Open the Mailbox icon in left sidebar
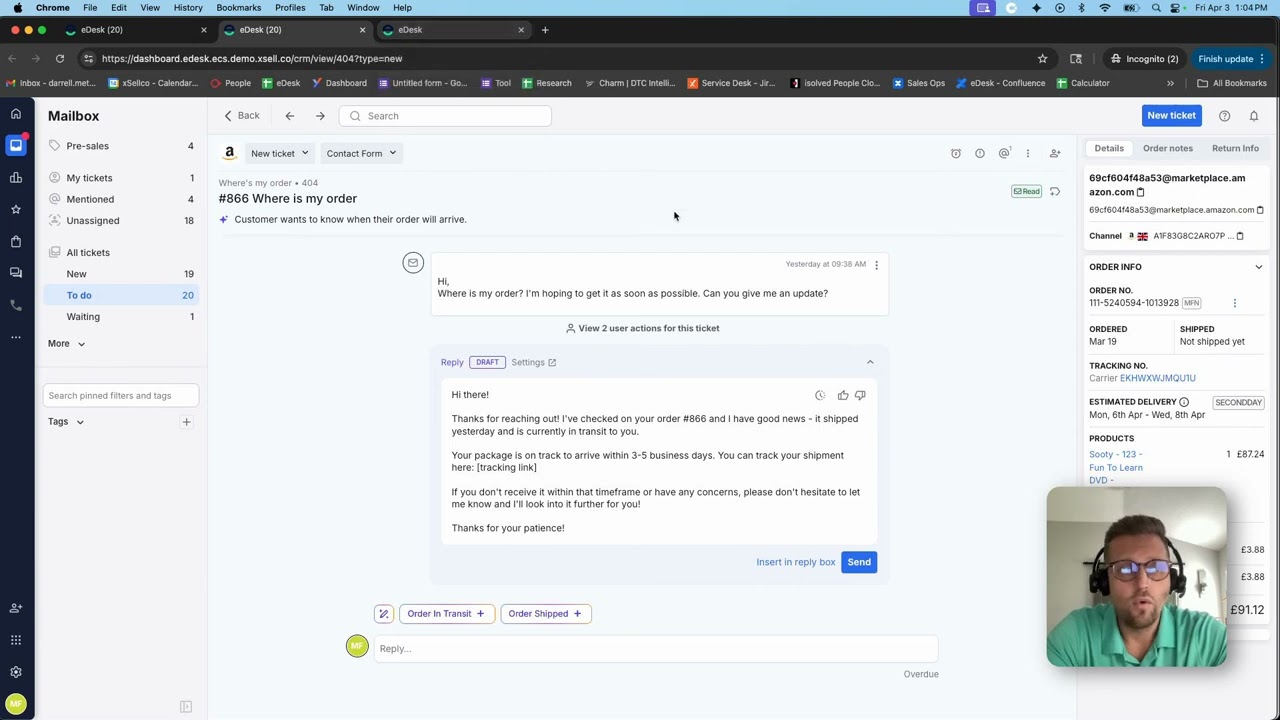 tap(15, 146)
